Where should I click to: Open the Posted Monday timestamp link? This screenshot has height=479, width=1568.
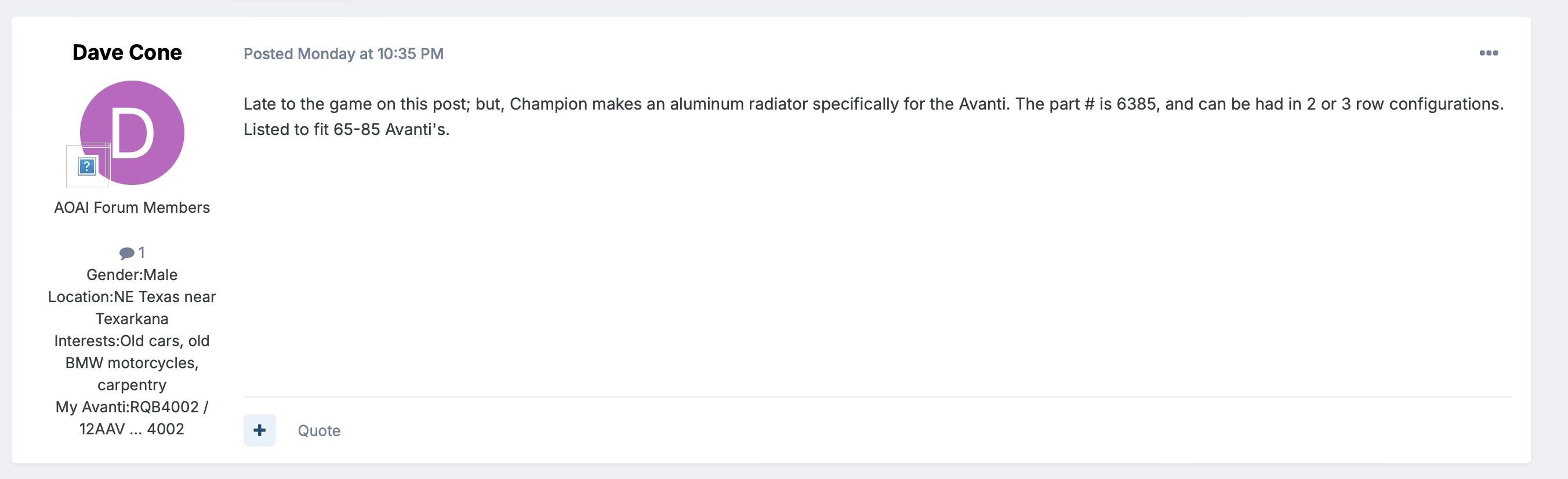(343, 54)
